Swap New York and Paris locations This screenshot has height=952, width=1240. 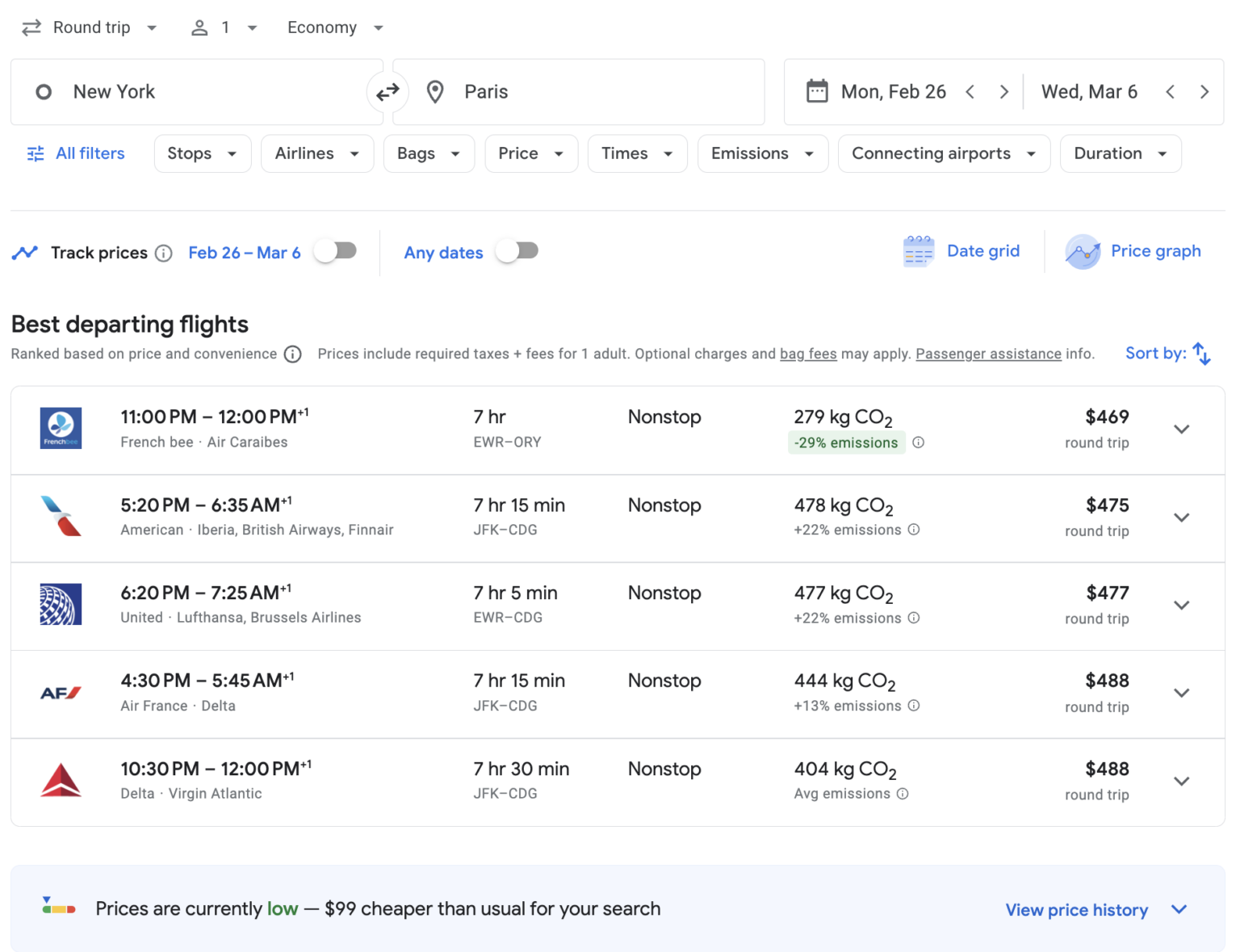(387, 91)
